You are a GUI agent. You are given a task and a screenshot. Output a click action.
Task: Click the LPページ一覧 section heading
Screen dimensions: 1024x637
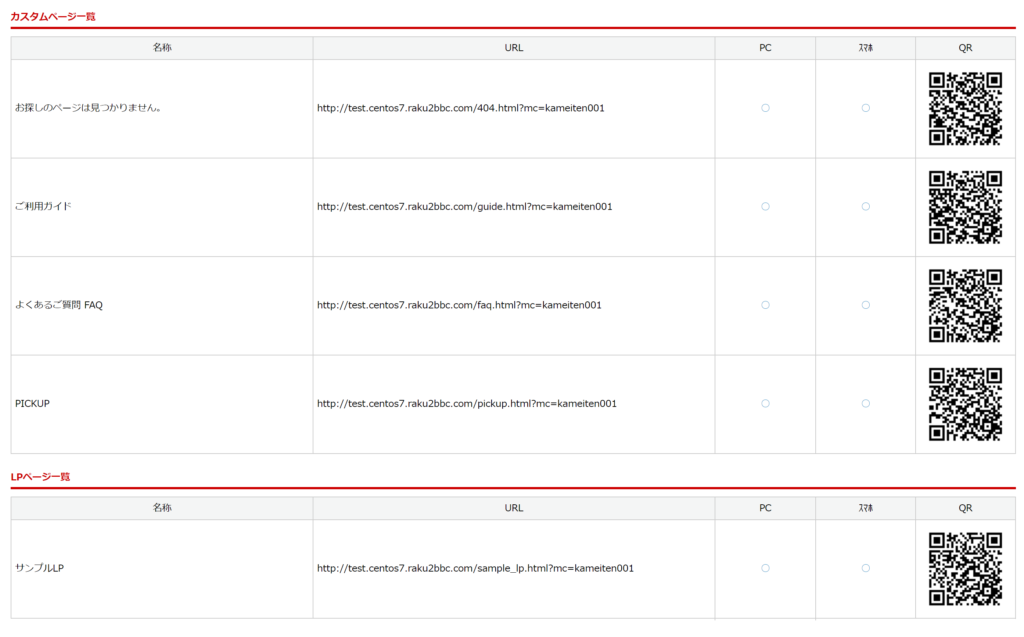40,477
